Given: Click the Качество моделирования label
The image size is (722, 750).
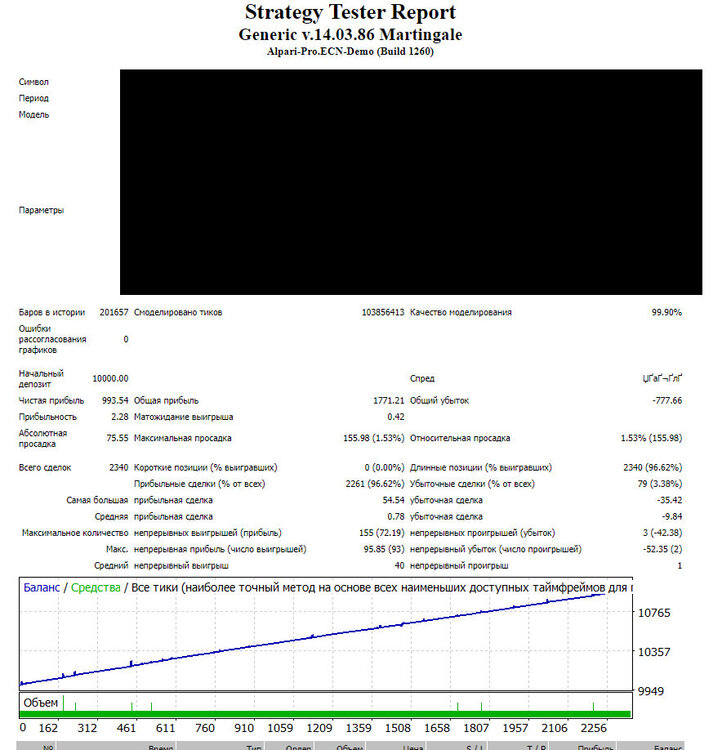Looking at the screenshot, I should pos(461,312).
